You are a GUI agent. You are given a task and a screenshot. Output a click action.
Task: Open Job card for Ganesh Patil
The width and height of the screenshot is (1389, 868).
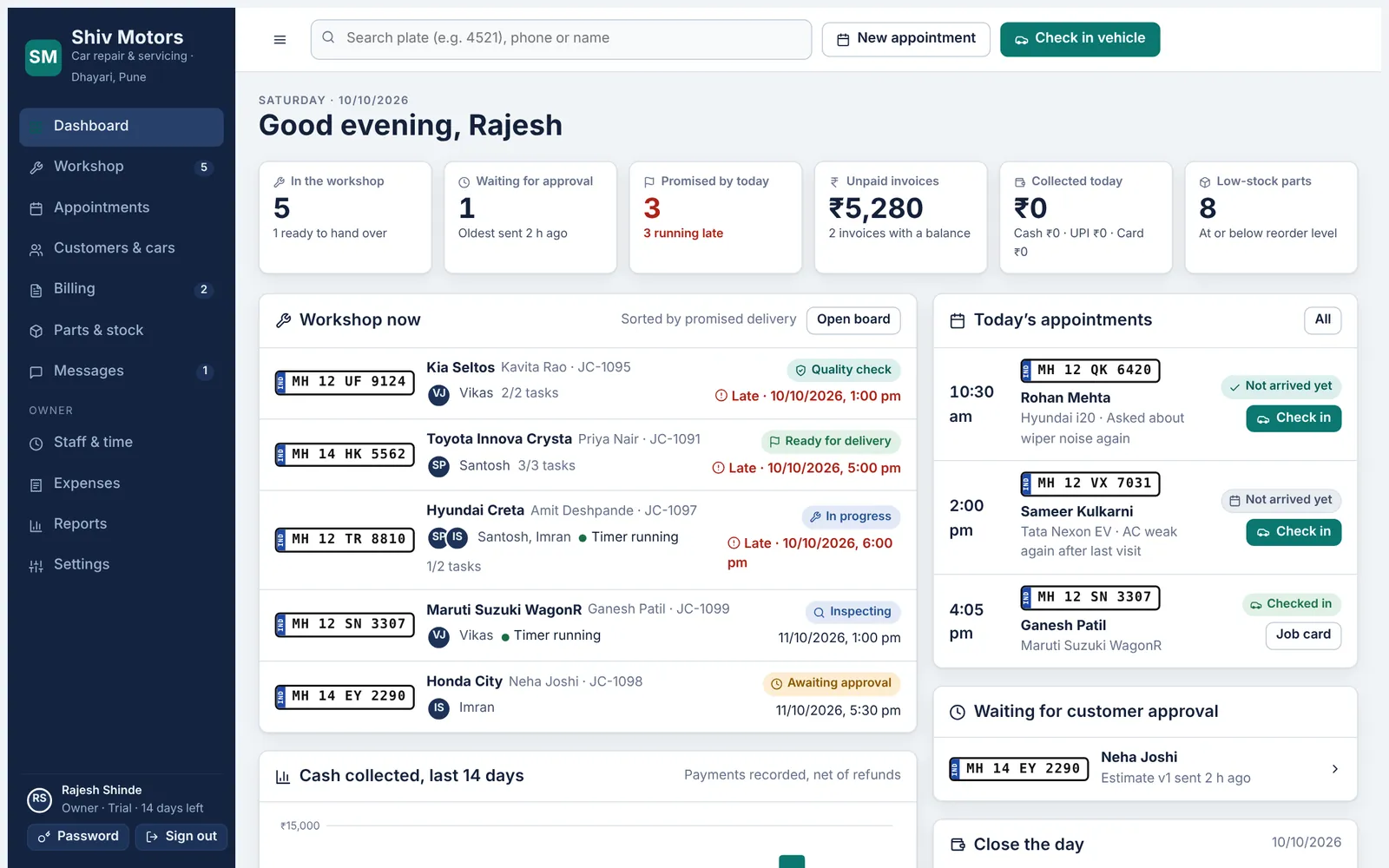tap(1303, 635)
